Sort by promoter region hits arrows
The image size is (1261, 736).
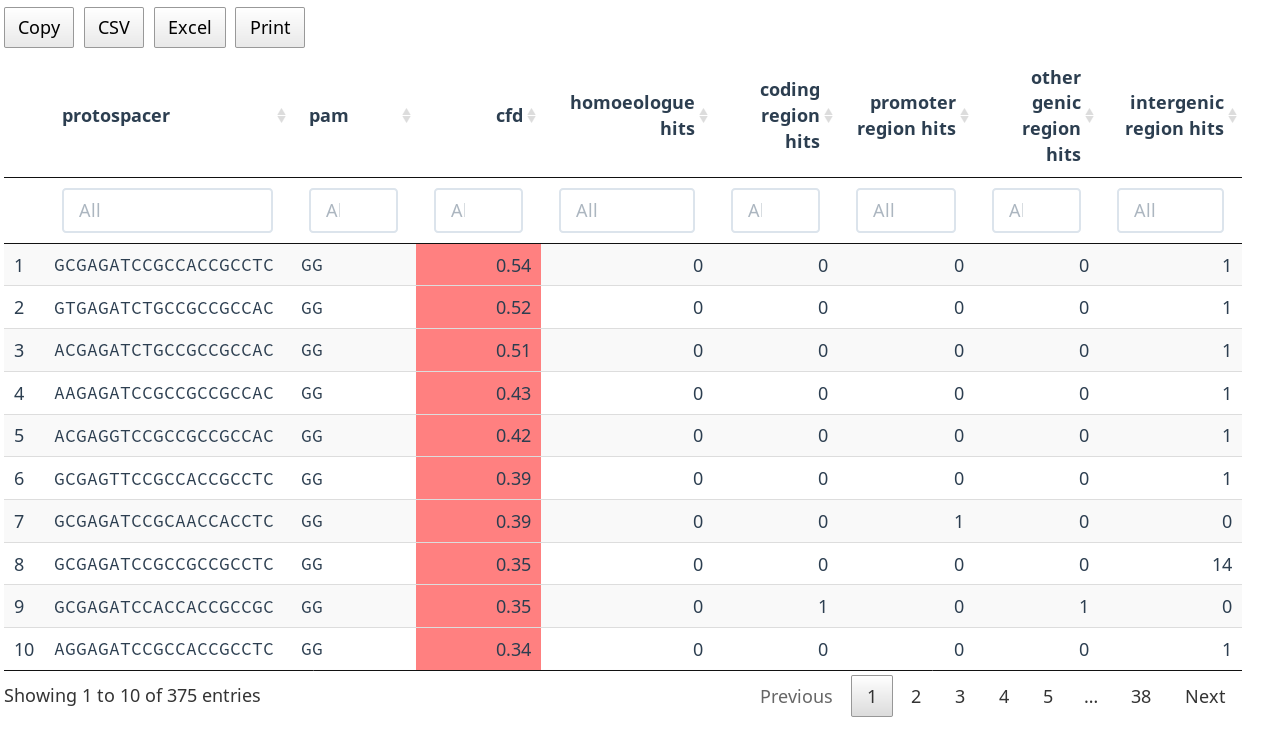point(964,116)
